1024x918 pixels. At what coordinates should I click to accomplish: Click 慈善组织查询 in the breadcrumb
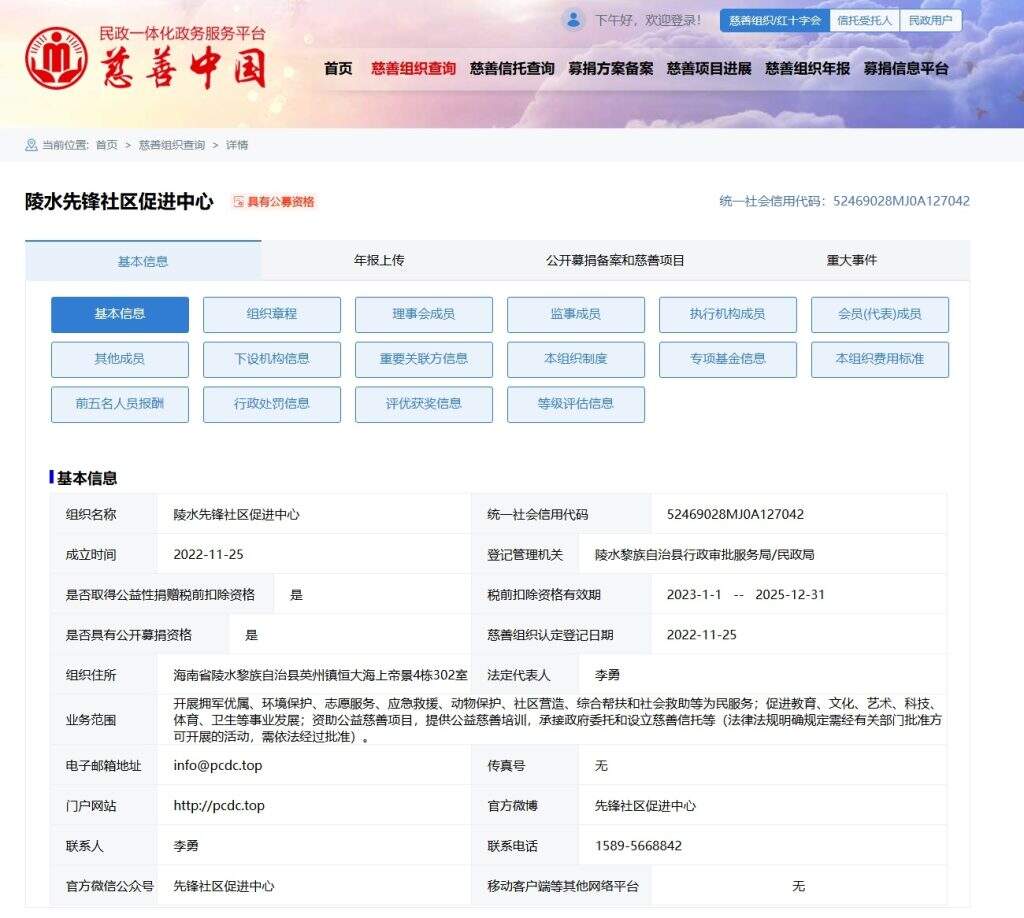172,145
